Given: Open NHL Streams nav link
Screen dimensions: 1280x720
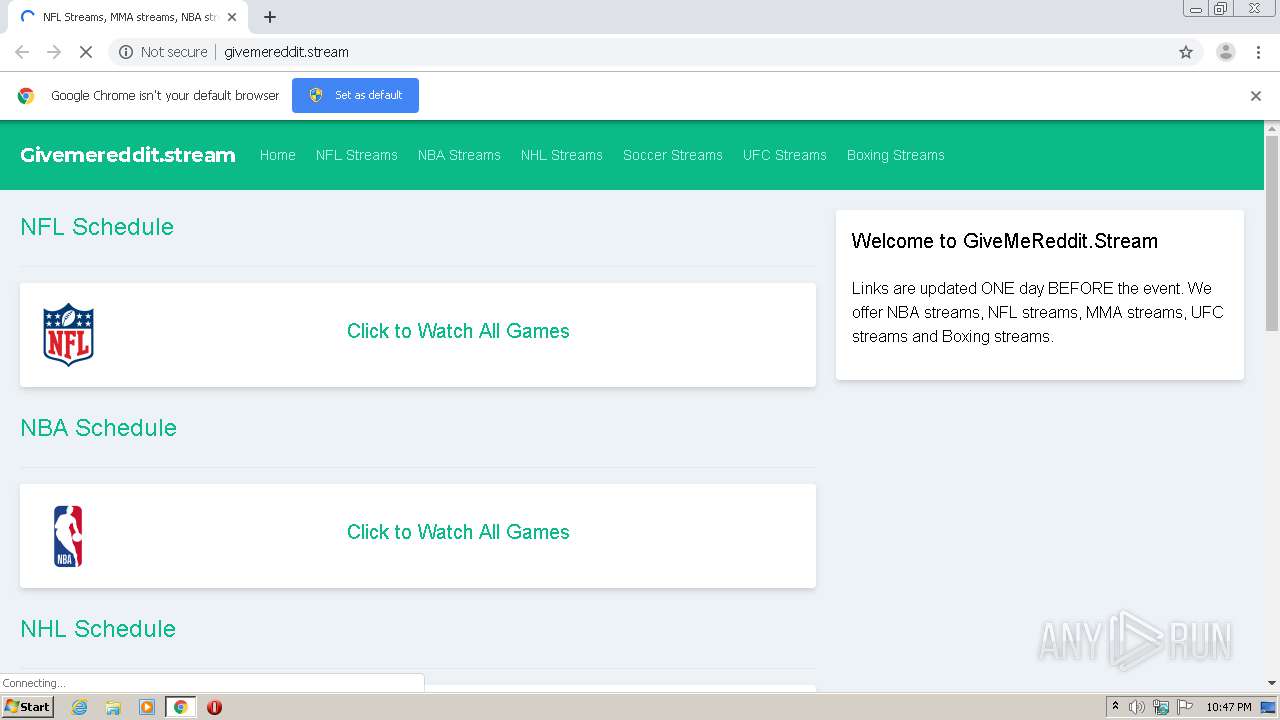Looking at the screenshot, I should point(562,155).
